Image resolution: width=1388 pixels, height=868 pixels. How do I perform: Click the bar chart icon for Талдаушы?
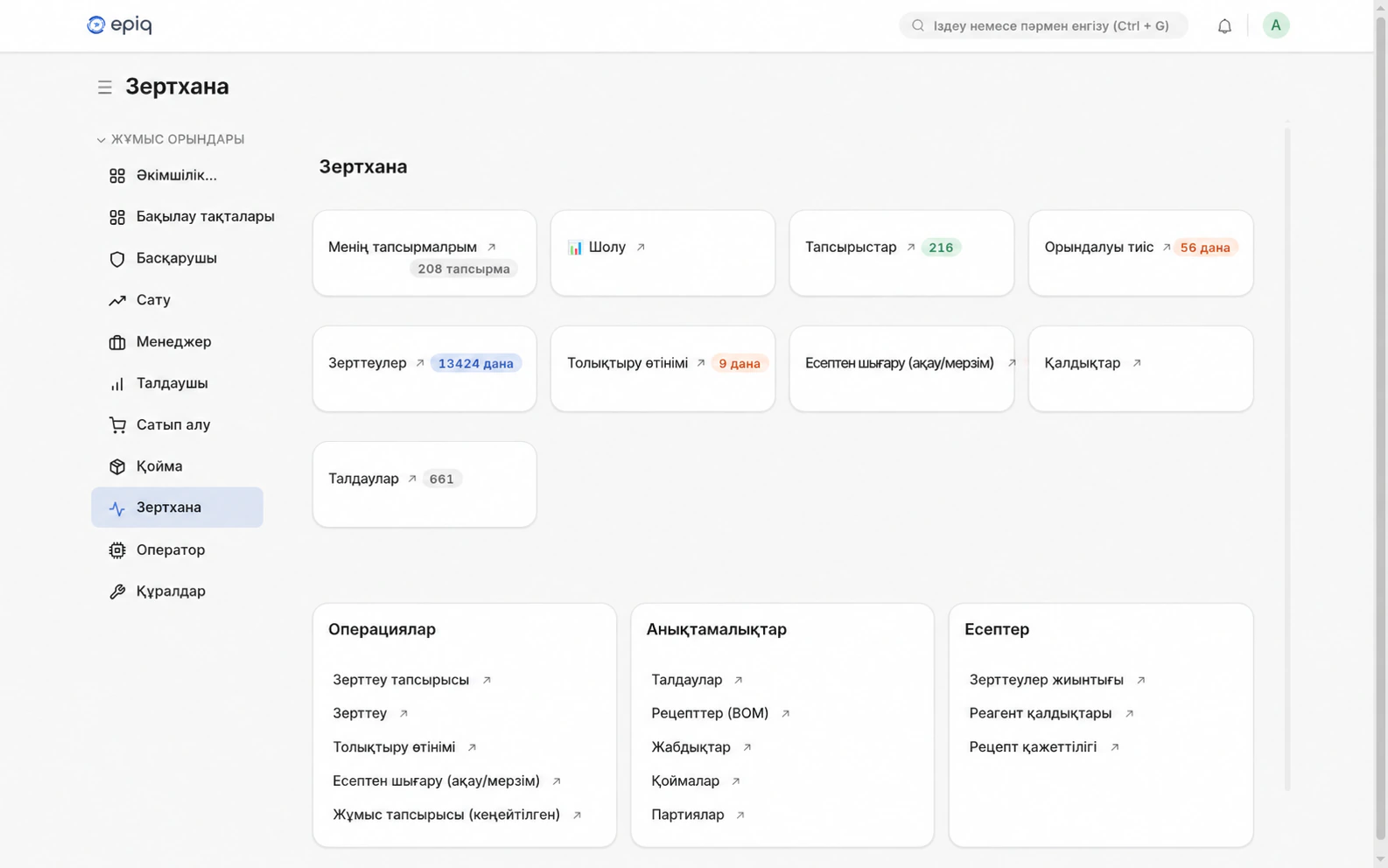117,383
